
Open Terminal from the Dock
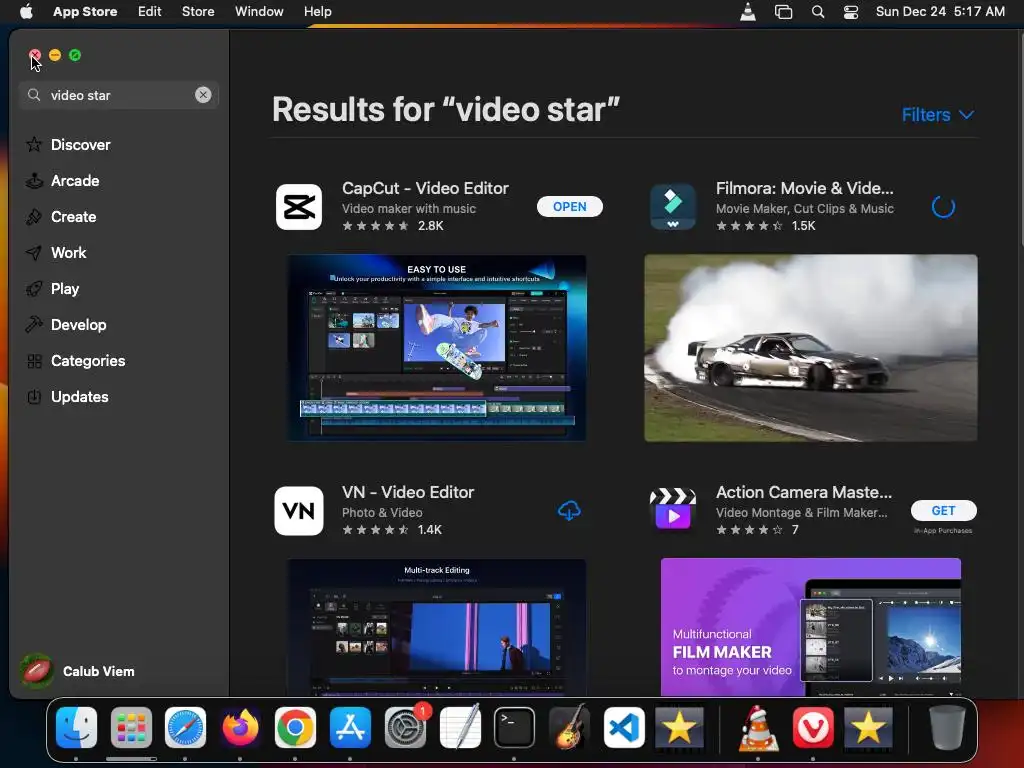coord(515,727)
